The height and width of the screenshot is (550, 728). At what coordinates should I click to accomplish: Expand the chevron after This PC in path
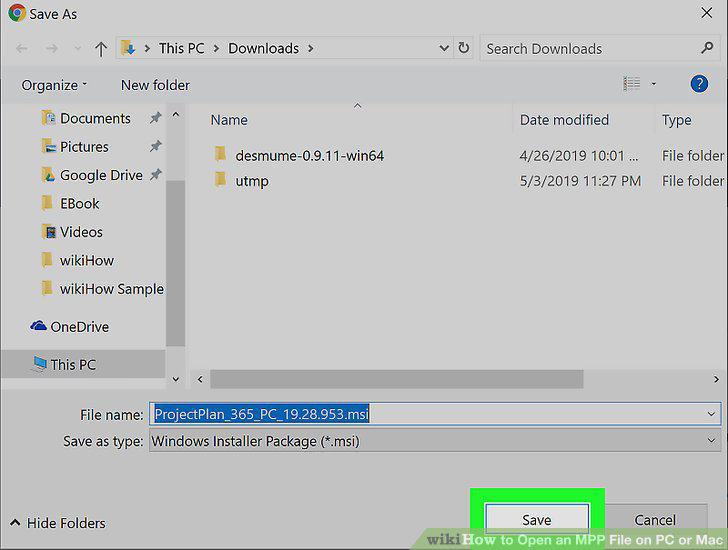click(216, 48)
